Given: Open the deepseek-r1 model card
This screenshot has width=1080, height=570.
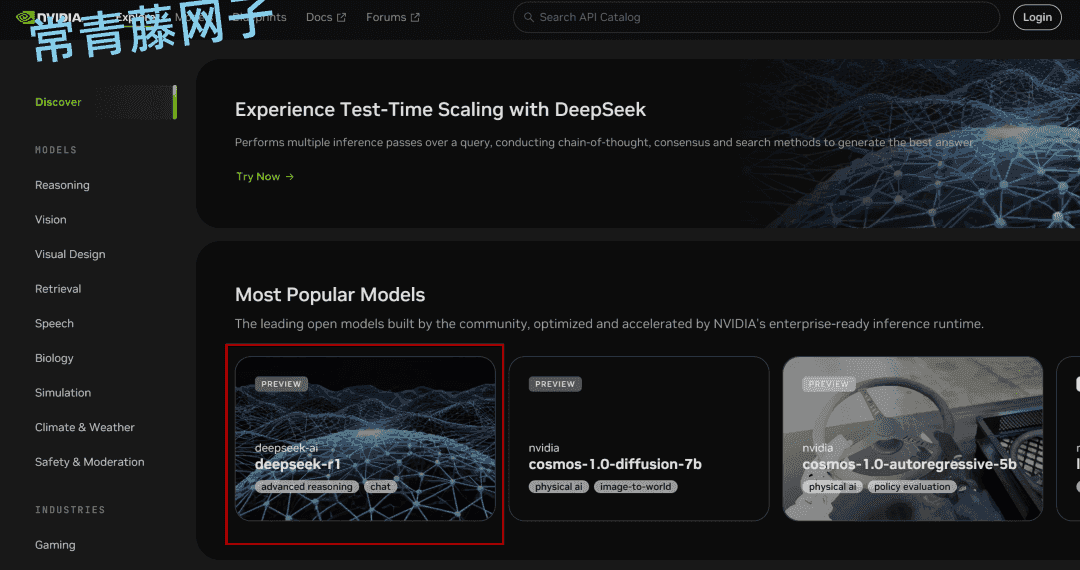Looking at the screenshot, I should pyautogui.click(x=365, y=439).
